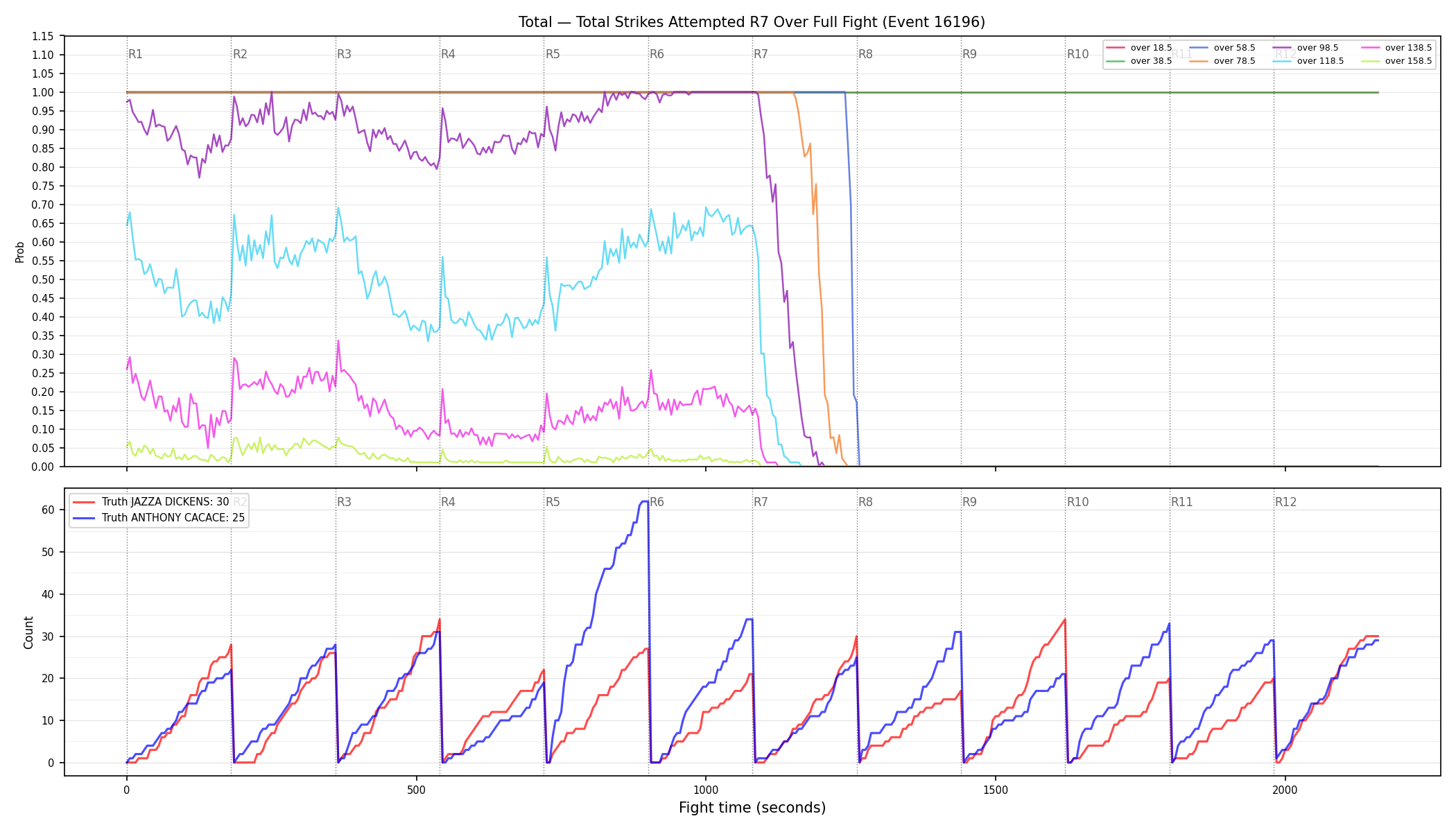The width and height of the screenshot is (1456, 832).
Task: Click the 1000 tick on the x-axis
Action: pos(706,790)
